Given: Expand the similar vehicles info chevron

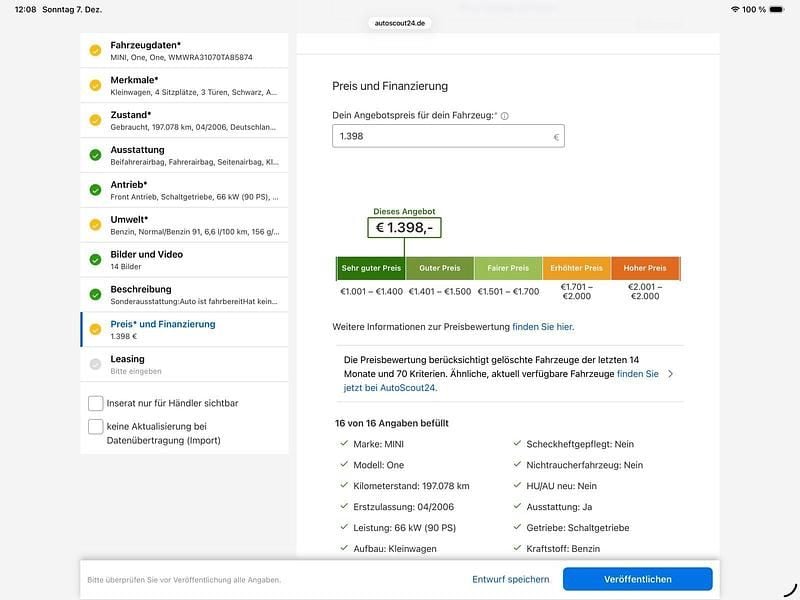Looking at the screenshot, I should [x=670, y=374].
